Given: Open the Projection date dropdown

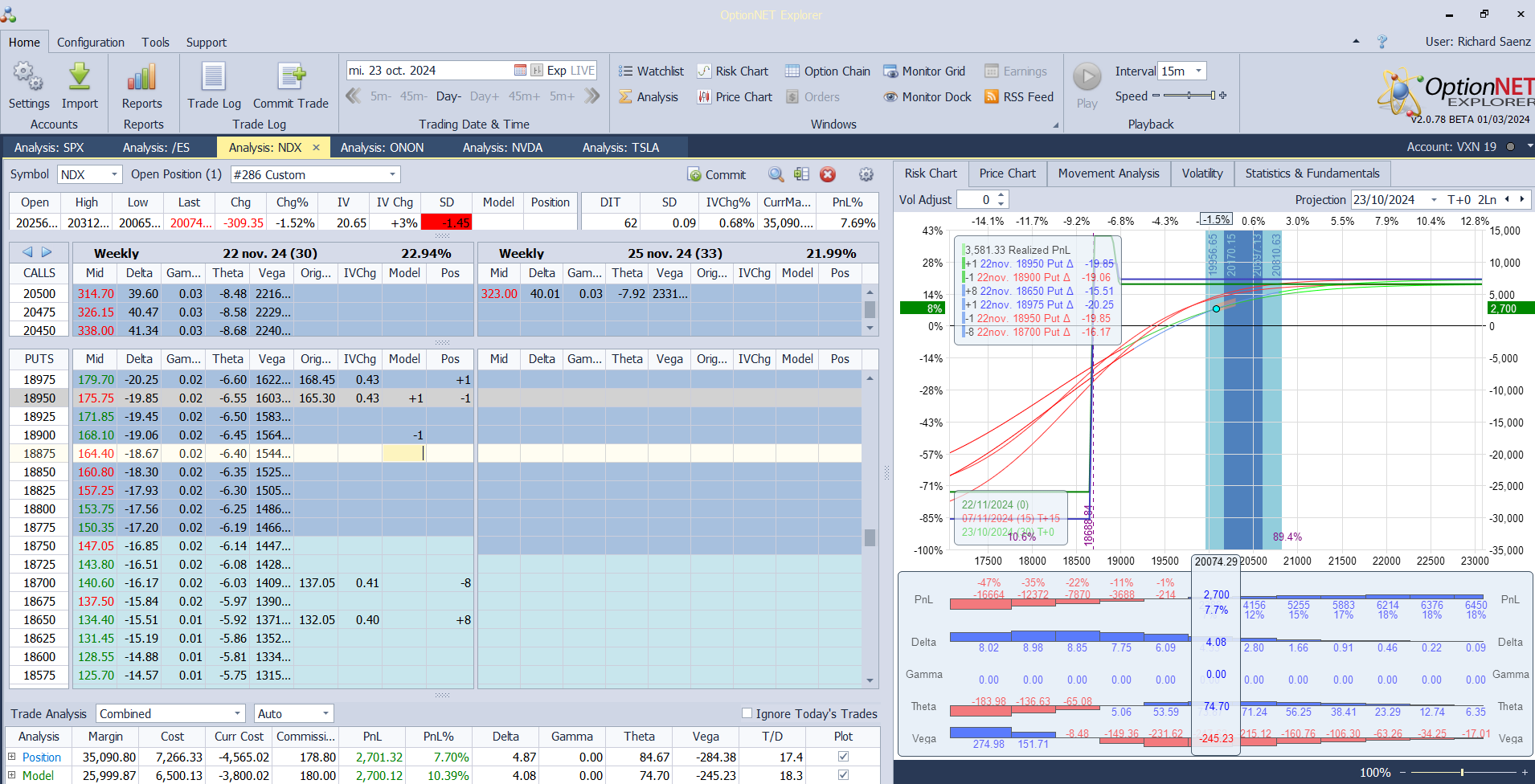Looking at the screenshot, I should 1434,199.
